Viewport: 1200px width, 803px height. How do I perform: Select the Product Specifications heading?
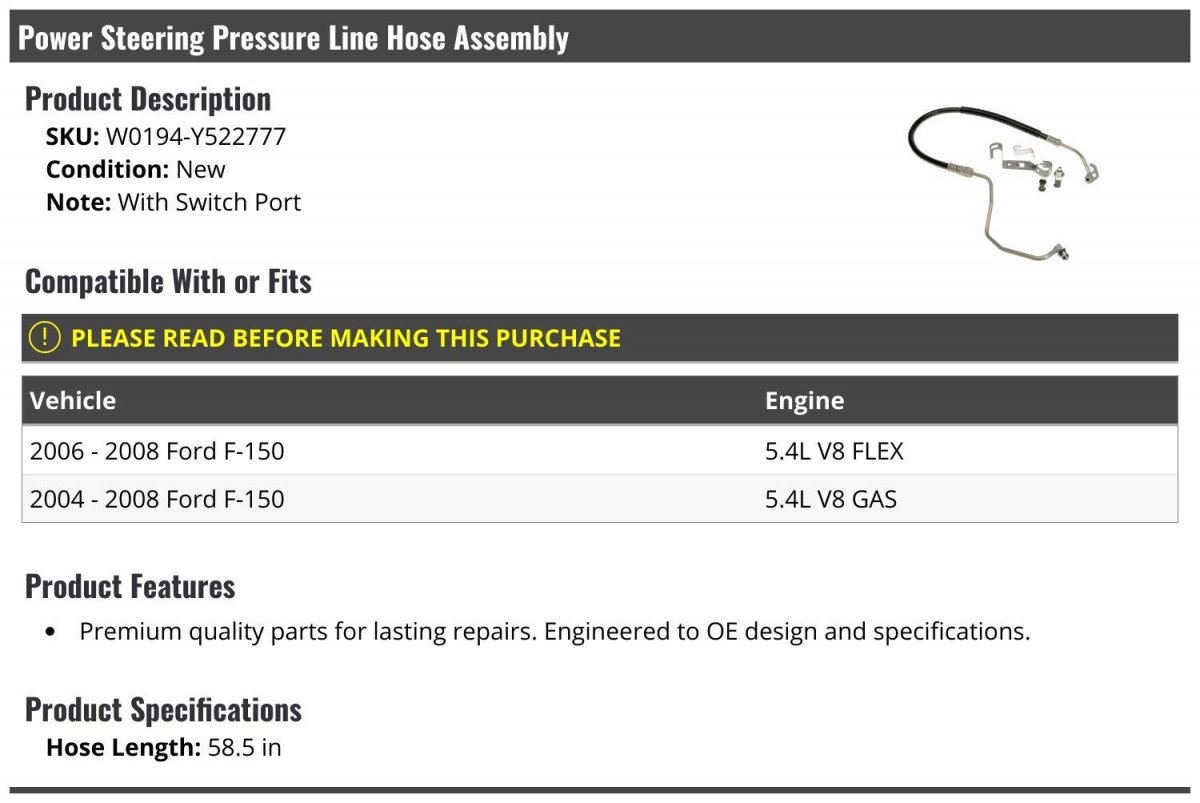click(x=163, y=710)
